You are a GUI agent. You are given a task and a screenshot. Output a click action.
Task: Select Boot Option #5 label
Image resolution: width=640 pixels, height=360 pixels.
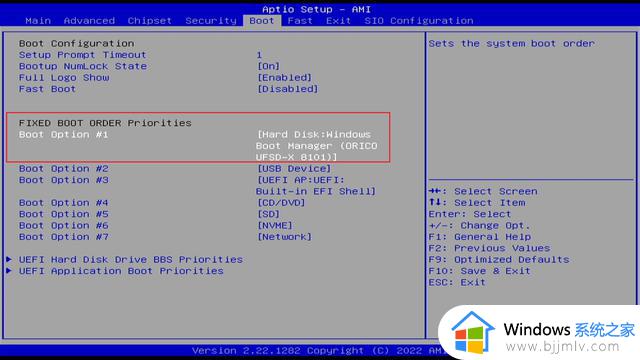63,214
